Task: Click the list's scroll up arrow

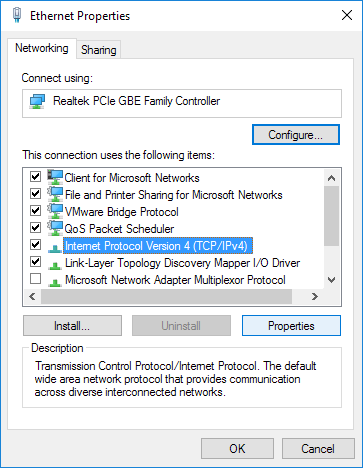Action: point(331,178)
